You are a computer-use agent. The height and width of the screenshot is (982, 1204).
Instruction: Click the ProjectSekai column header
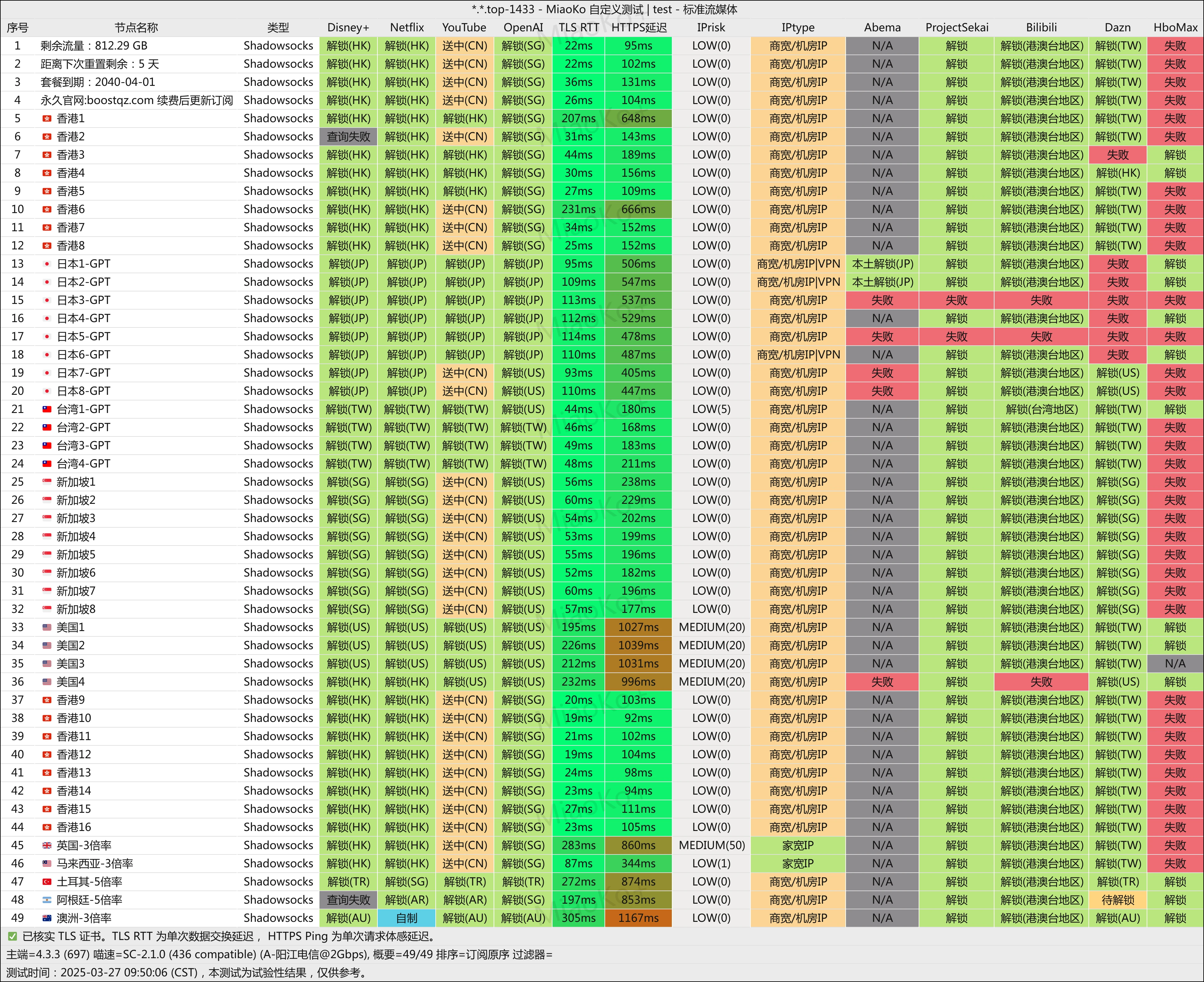[x=957, y=27]
